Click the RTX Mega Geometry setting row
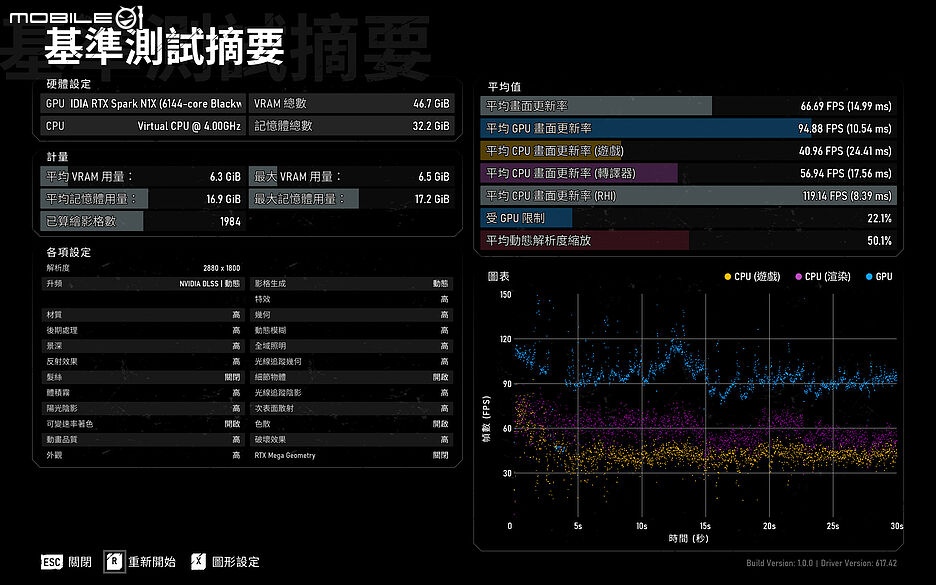936x585 pixels. click(352, 455)
